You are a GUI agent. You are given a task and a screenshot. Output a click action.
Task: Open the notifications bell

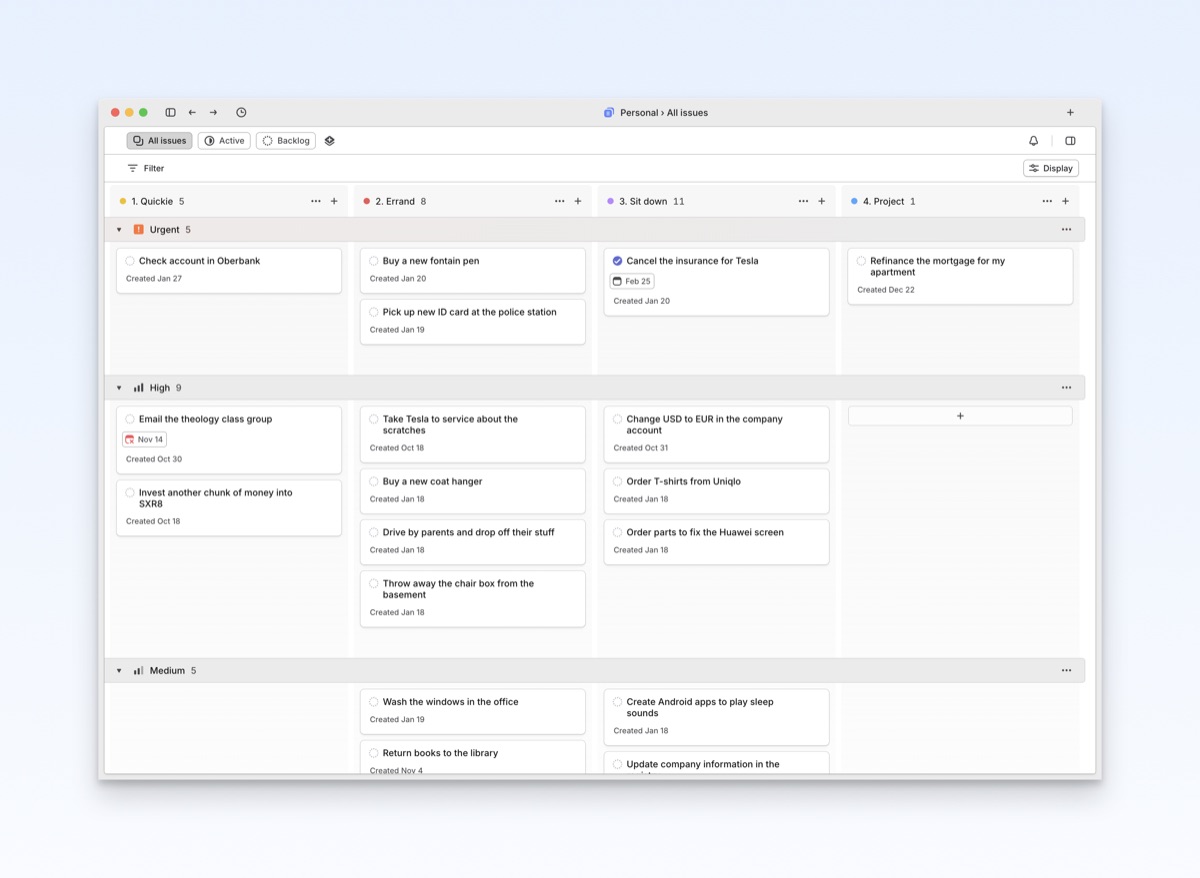point(1033,140)
